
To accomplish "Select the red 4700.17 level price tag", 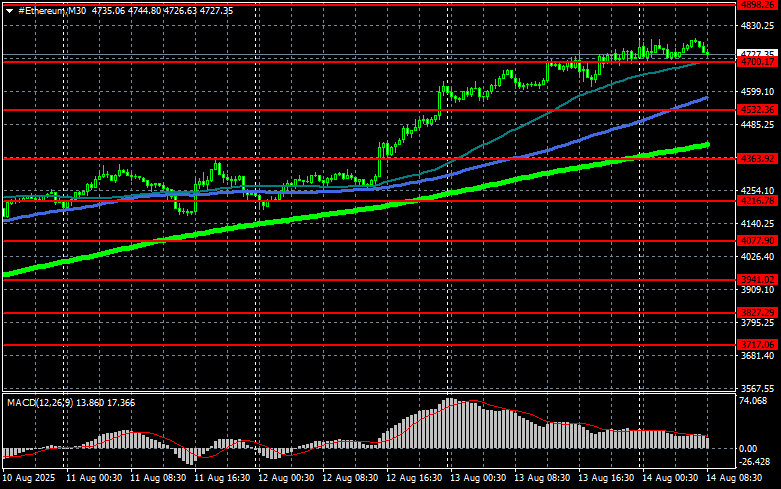I will tap(757, 62).
